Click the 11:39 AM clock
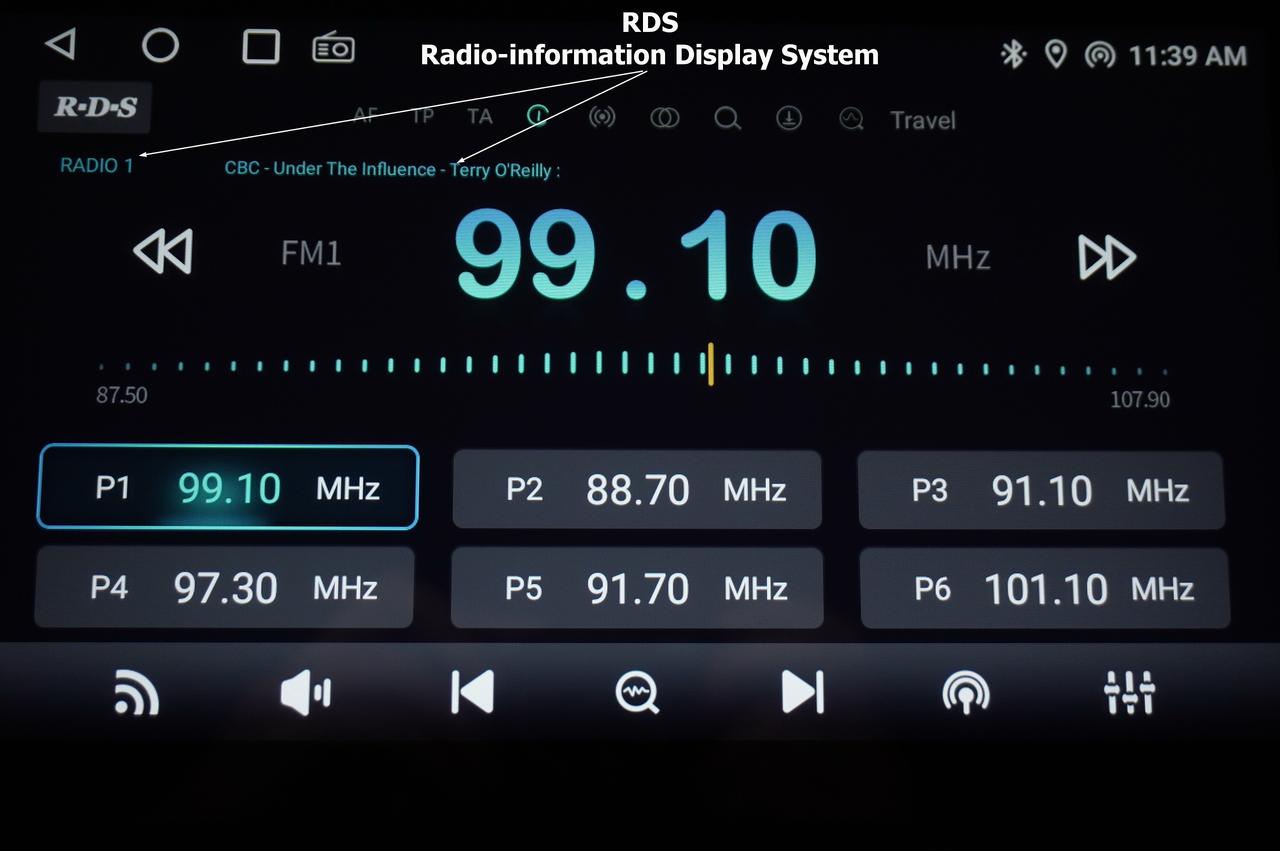Screen dimensions: 1280x851 [1187, 56]
